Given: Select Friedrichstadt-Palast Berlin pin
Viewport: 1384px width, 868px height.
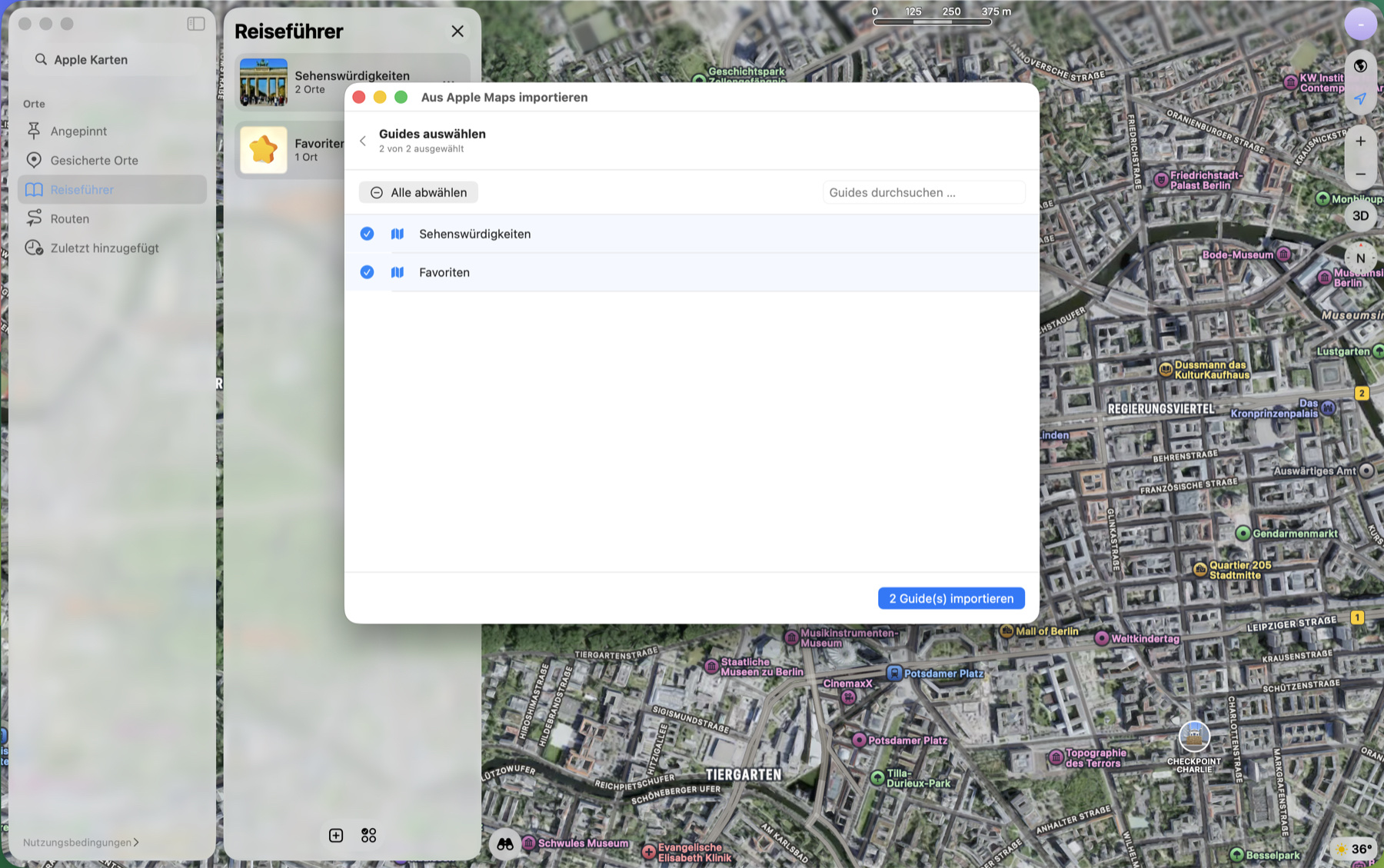Looking at the screenshot, I should [x=1161, y=180].
